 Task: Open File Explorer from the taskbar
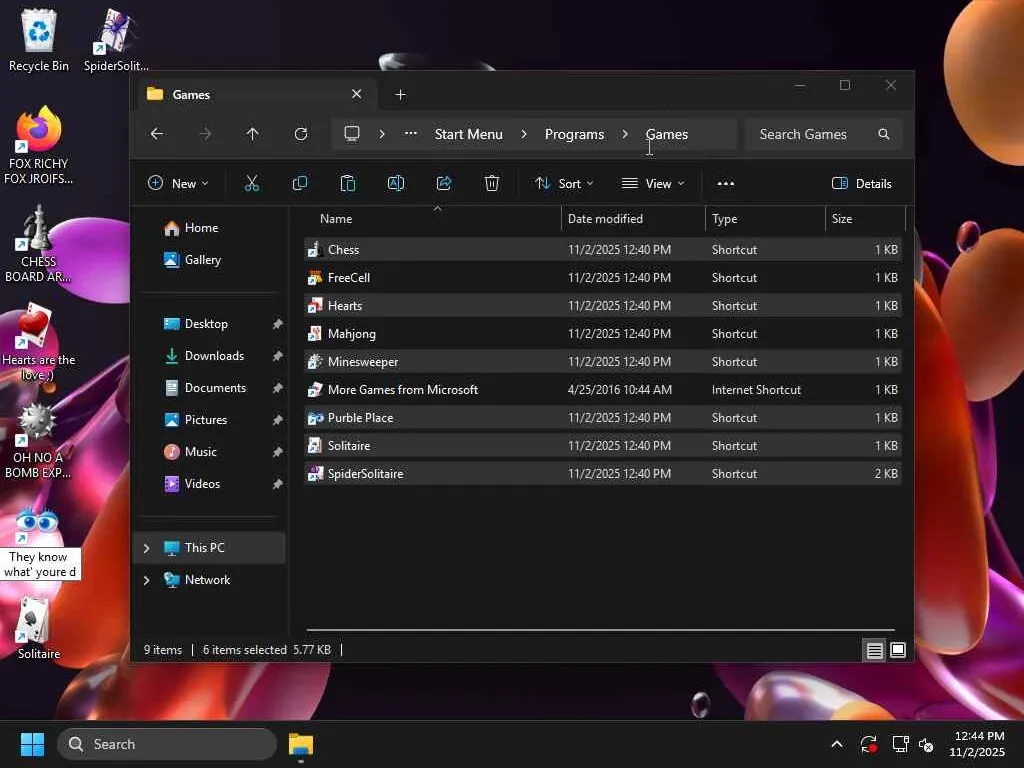[x=301, y=744]
